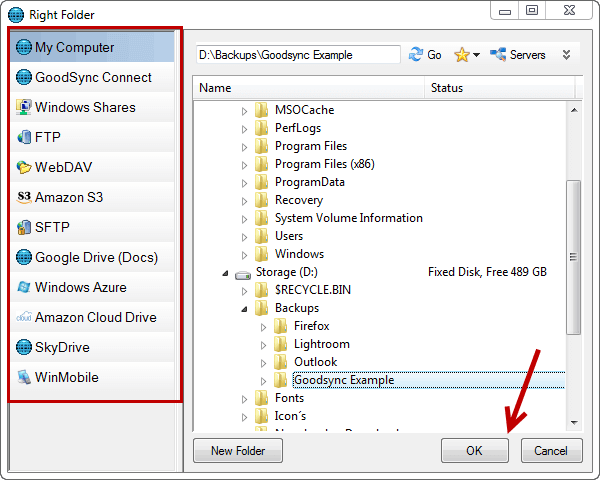Open the GoodSync Connect location
600x480 pixels.
pos(92,77)
